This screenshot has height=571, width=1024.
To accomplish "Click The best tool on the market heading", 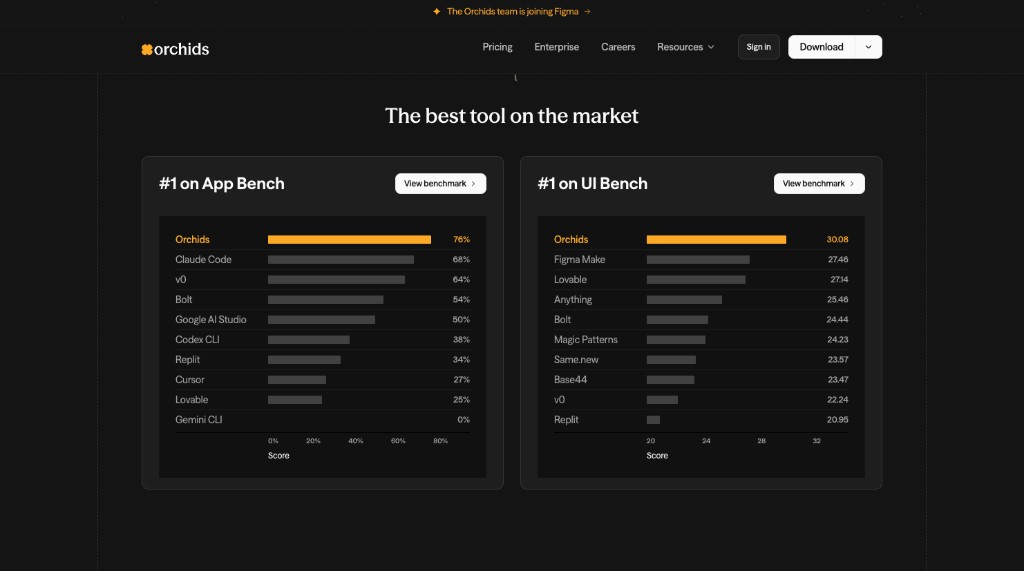I will click(512, 116).
